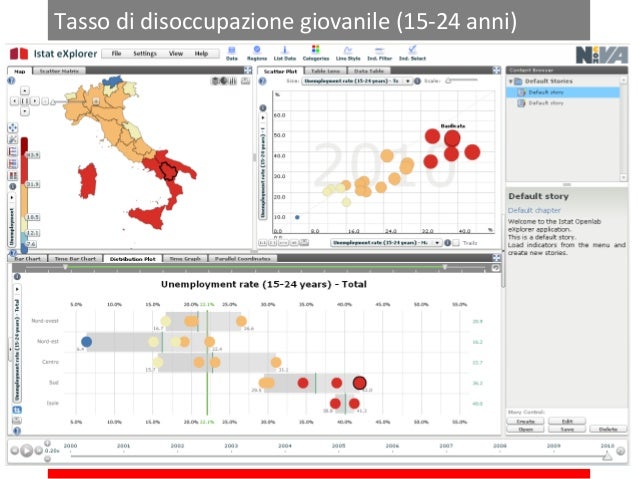The image size is (638, 479).
Task: Switch to the Table Lens tab
Action: [x=326, y=71]
